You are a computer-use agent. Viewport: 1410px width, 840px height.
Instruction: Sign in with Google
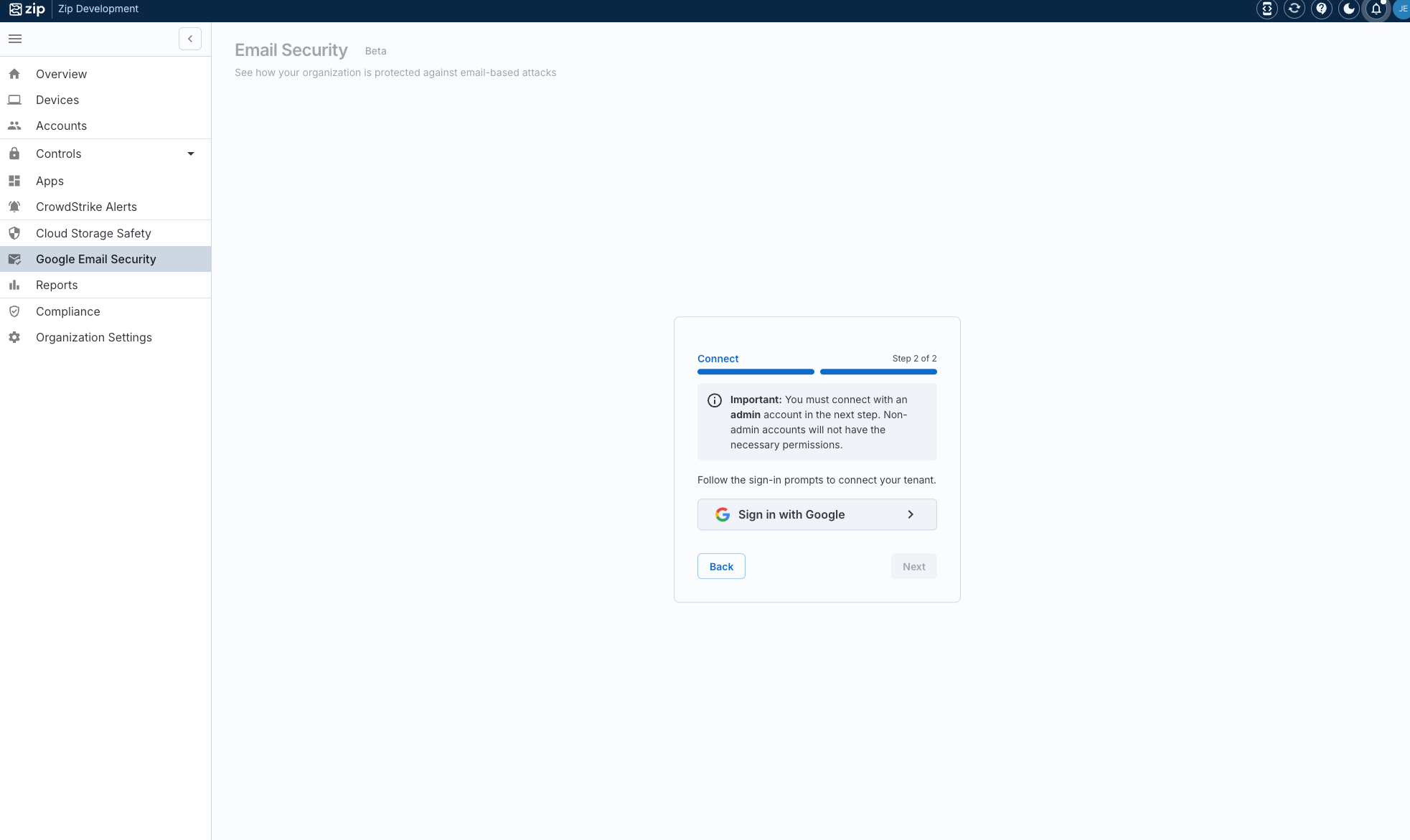click(817, 514)
